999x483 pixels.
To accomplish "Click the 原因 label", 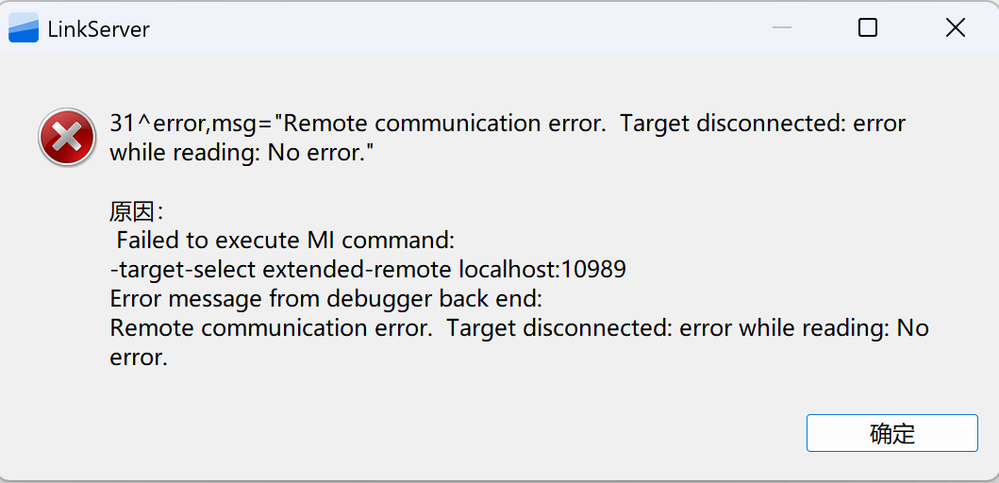I will [136, 212].
